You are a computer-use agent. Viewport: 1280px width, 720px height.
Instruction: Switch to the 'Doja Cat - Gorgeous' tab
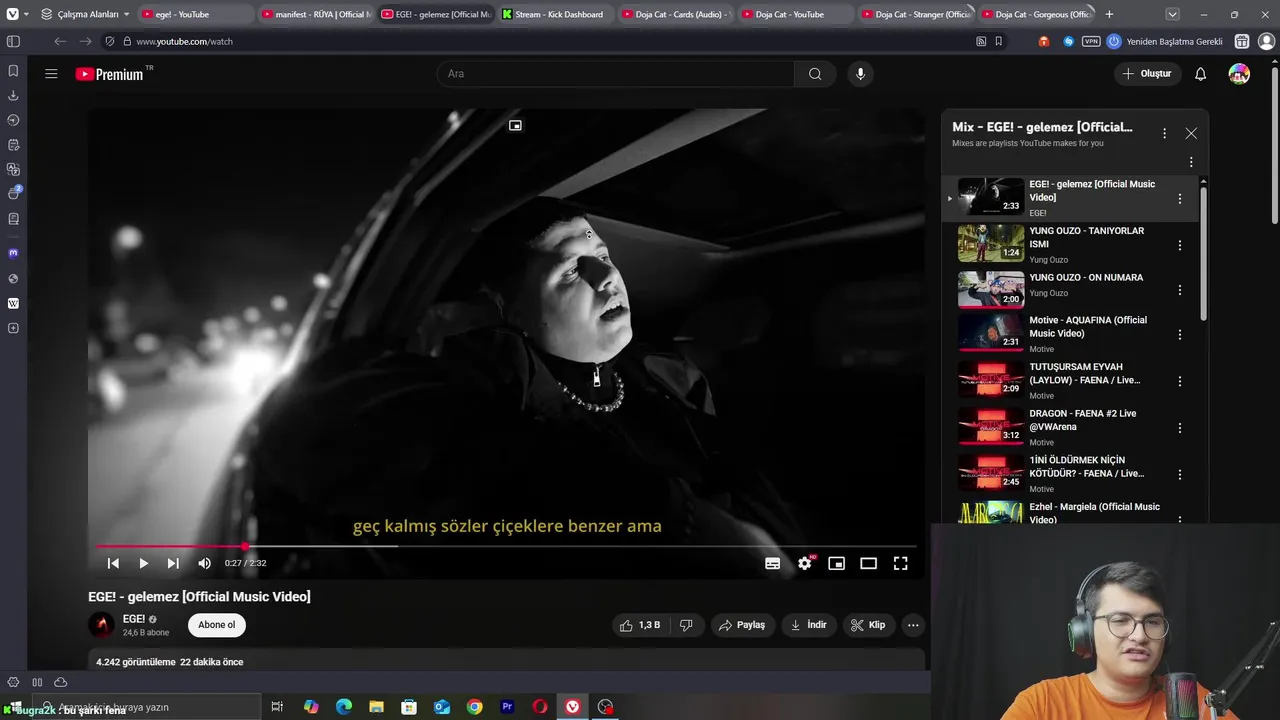pyautogui.click(x=1036, y=14)
